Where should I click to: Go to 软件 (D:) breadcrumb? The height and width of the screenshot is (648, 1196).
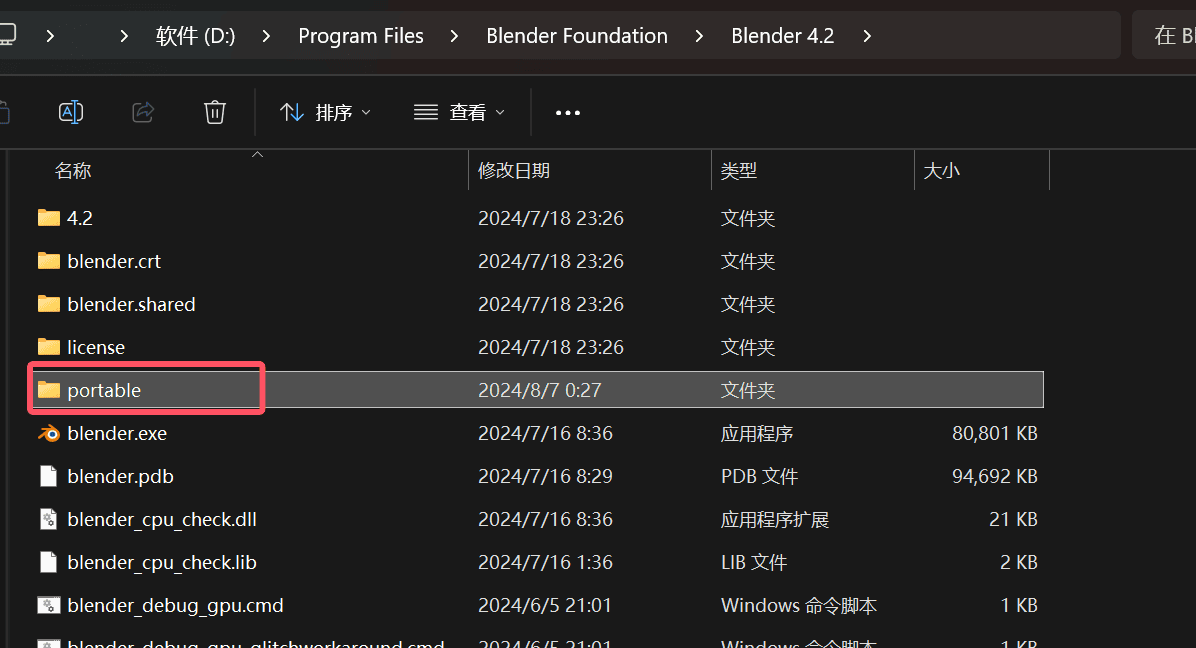coord(195,36)
